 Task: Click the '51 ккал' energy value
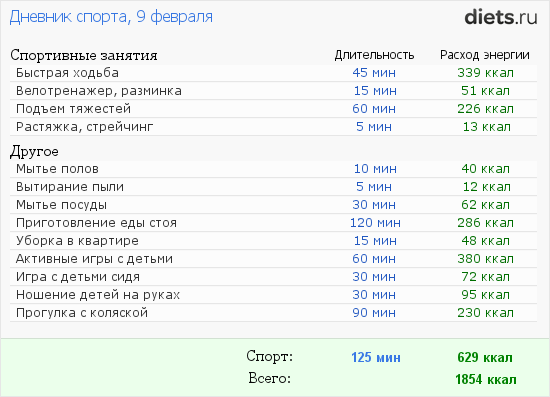[485, 91]
